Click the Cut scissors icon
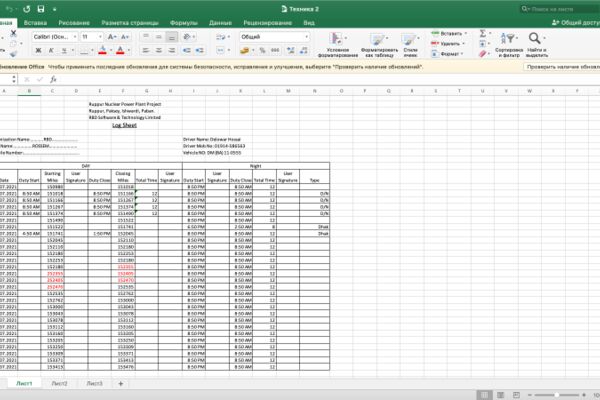 (13, 33)
